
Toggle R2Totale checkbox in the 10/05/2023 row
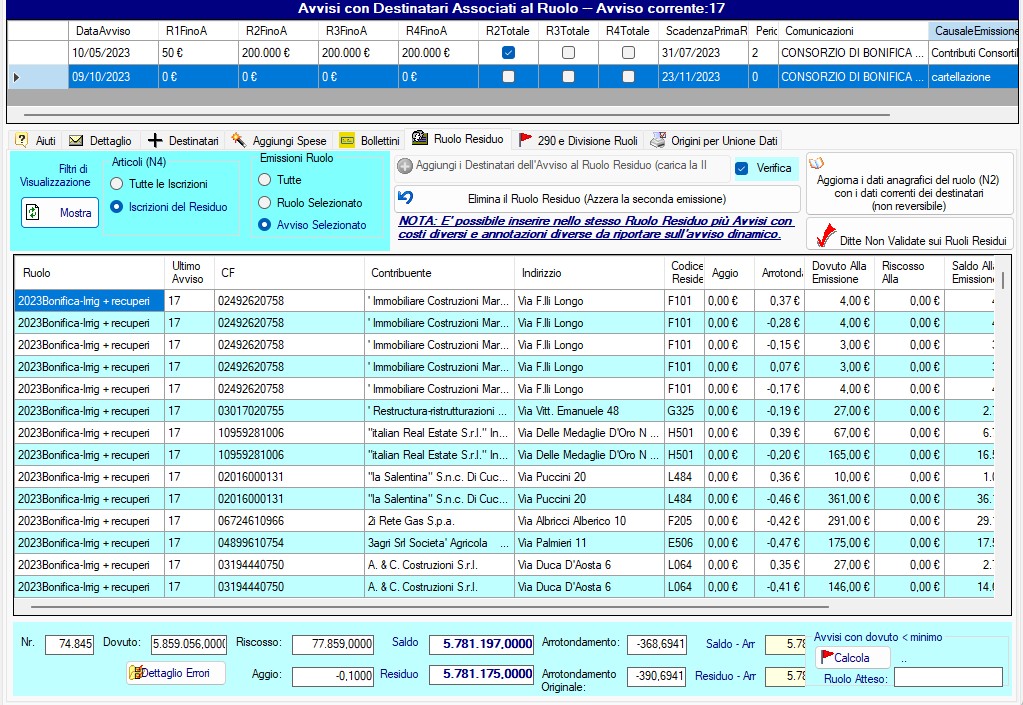(x=508, y=52)
